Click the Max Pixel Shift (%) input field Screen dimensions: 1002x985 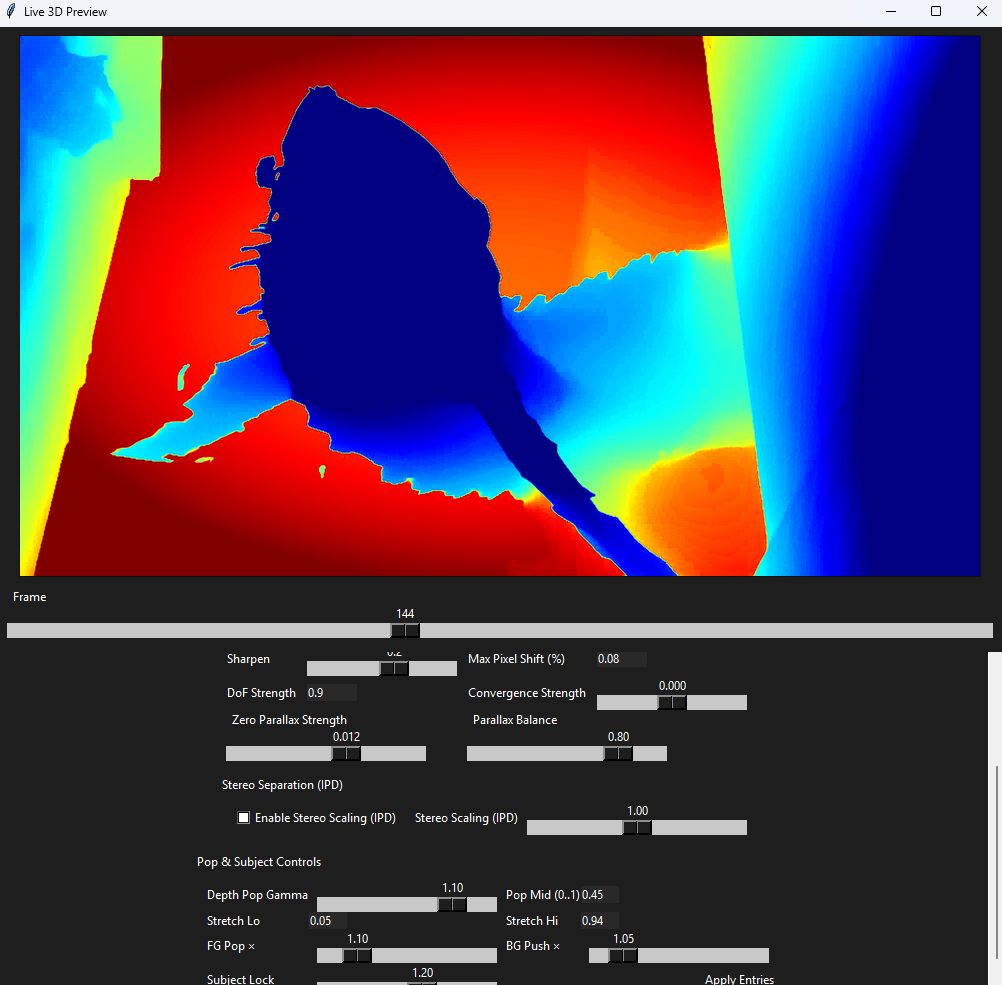620,660
